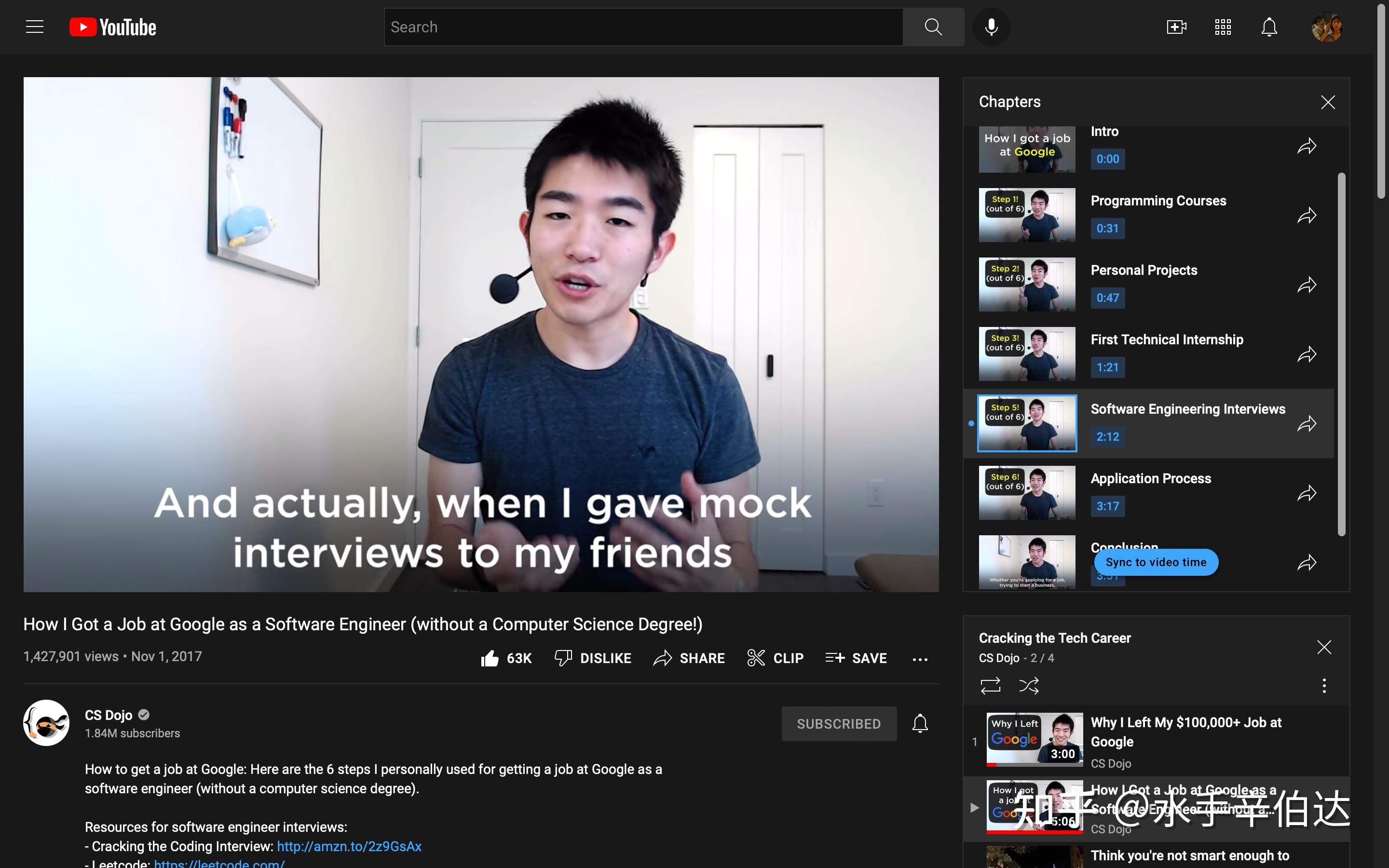Open the Cracking the Coding Interview amzn link
Viewport: 1389px width, 868px height.
click(x=349, y=846)
